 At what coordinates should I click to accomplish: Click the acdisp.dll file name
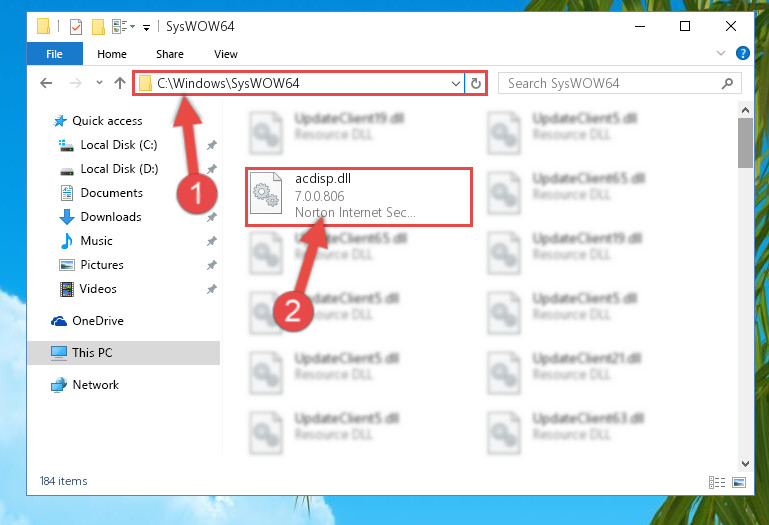[x=323, y=179]
